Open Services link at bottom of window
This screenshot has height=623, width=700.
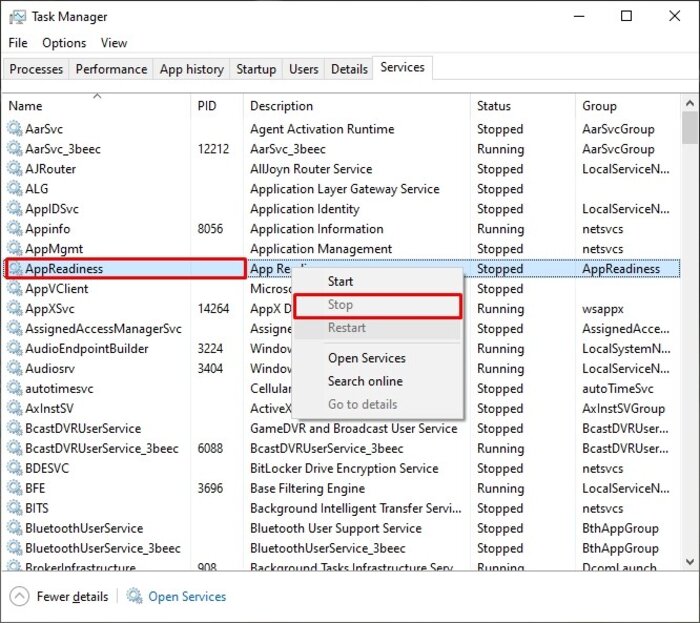[x=187, y=596]
